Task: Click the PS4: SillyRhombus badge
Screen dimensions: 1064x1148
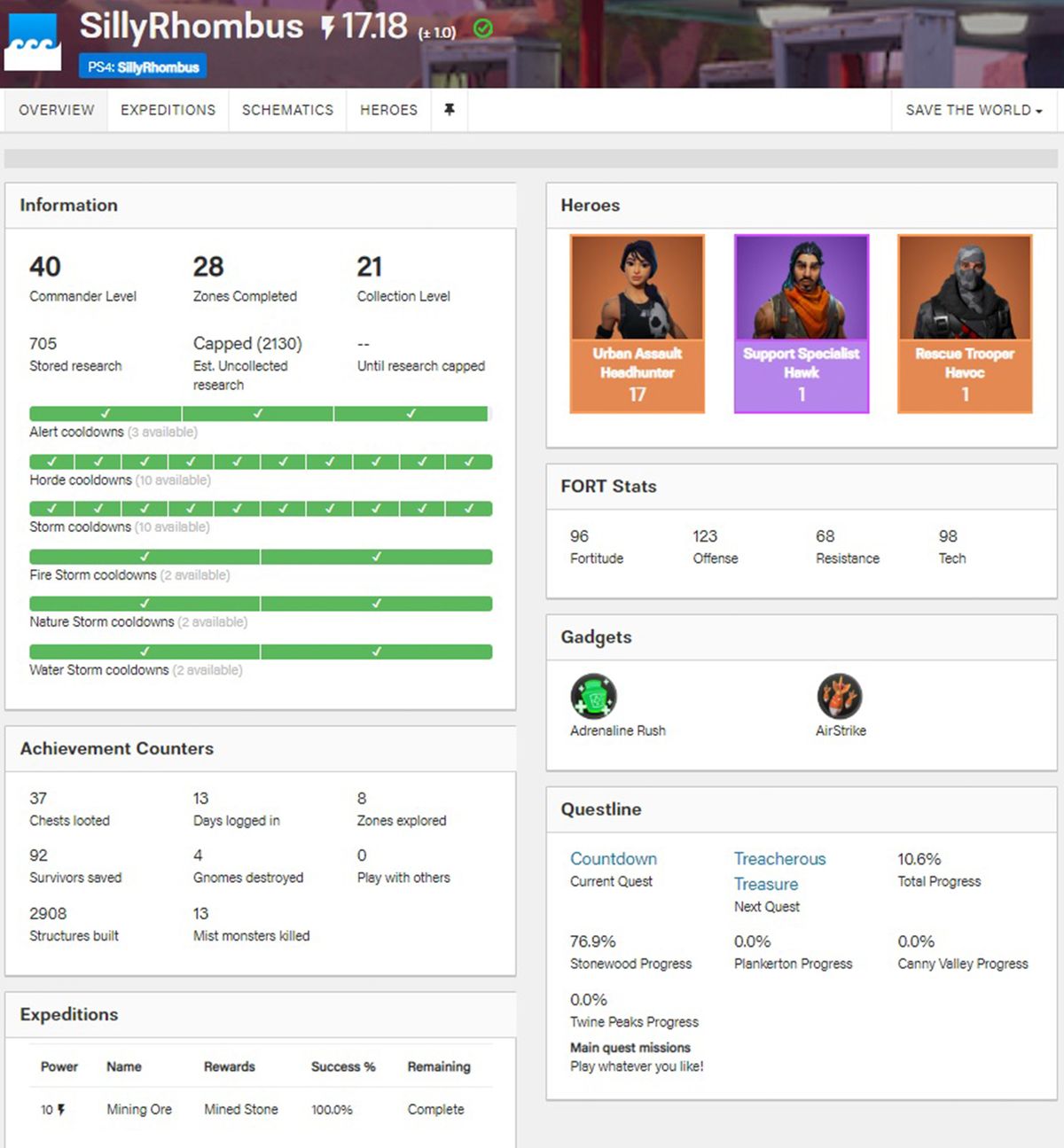Action: point(142,66)
